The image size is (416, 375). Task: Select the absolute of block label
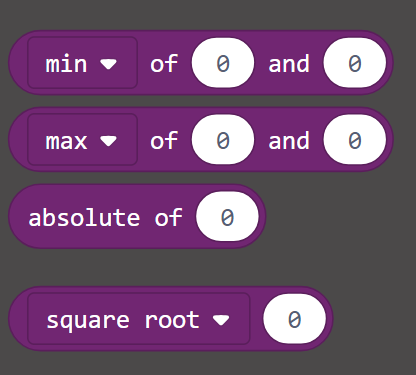click(105, 218)
